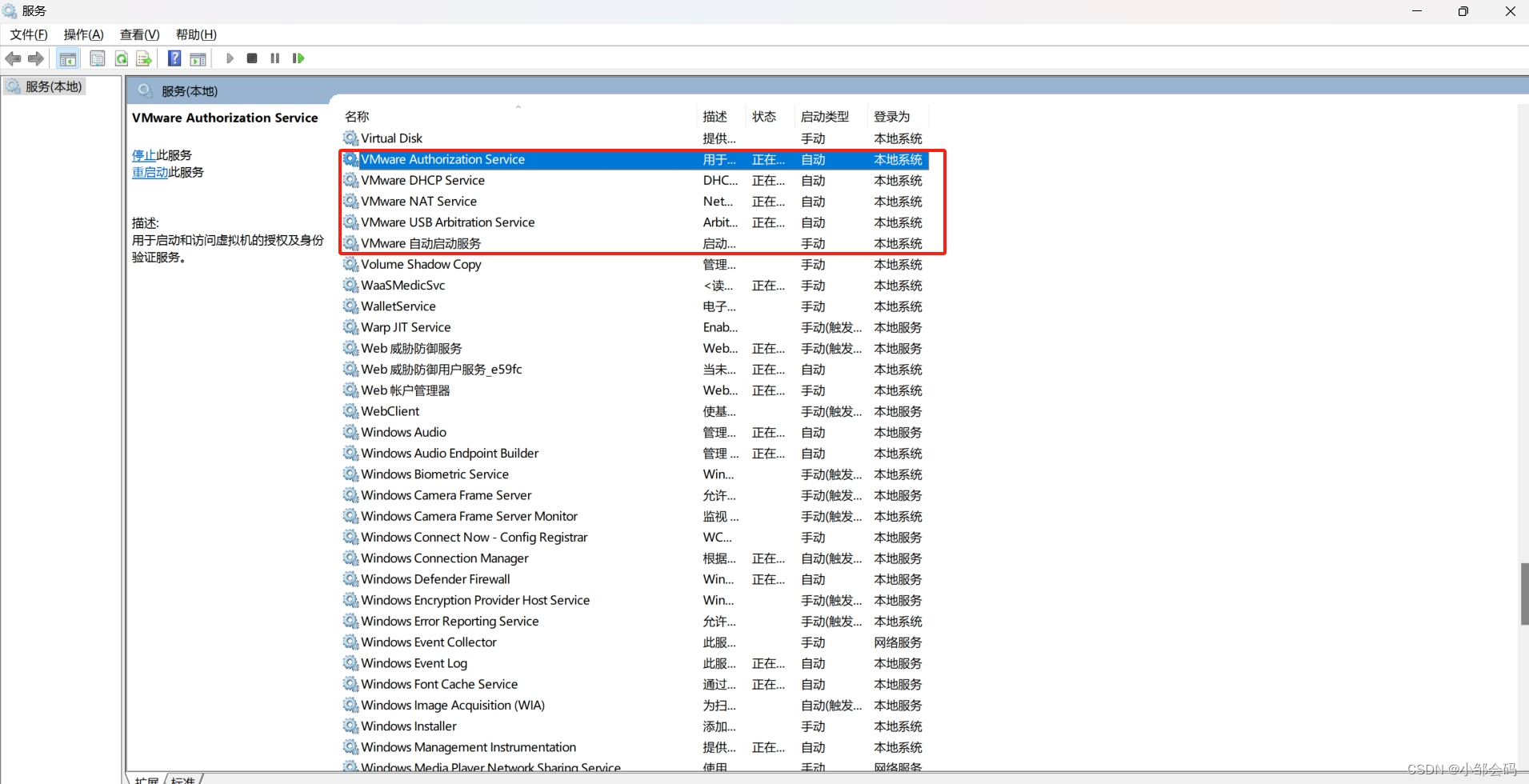Open the 查看(V) menu
1529x784 pixels.
tap(140, 34)
